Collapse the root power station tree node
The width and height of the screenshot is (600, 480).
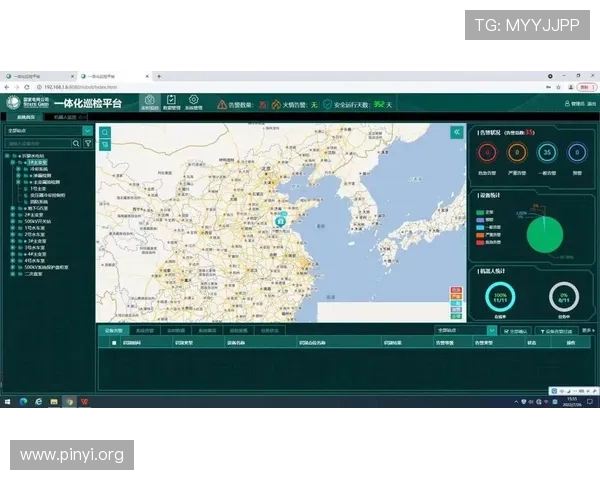(7, 156)
